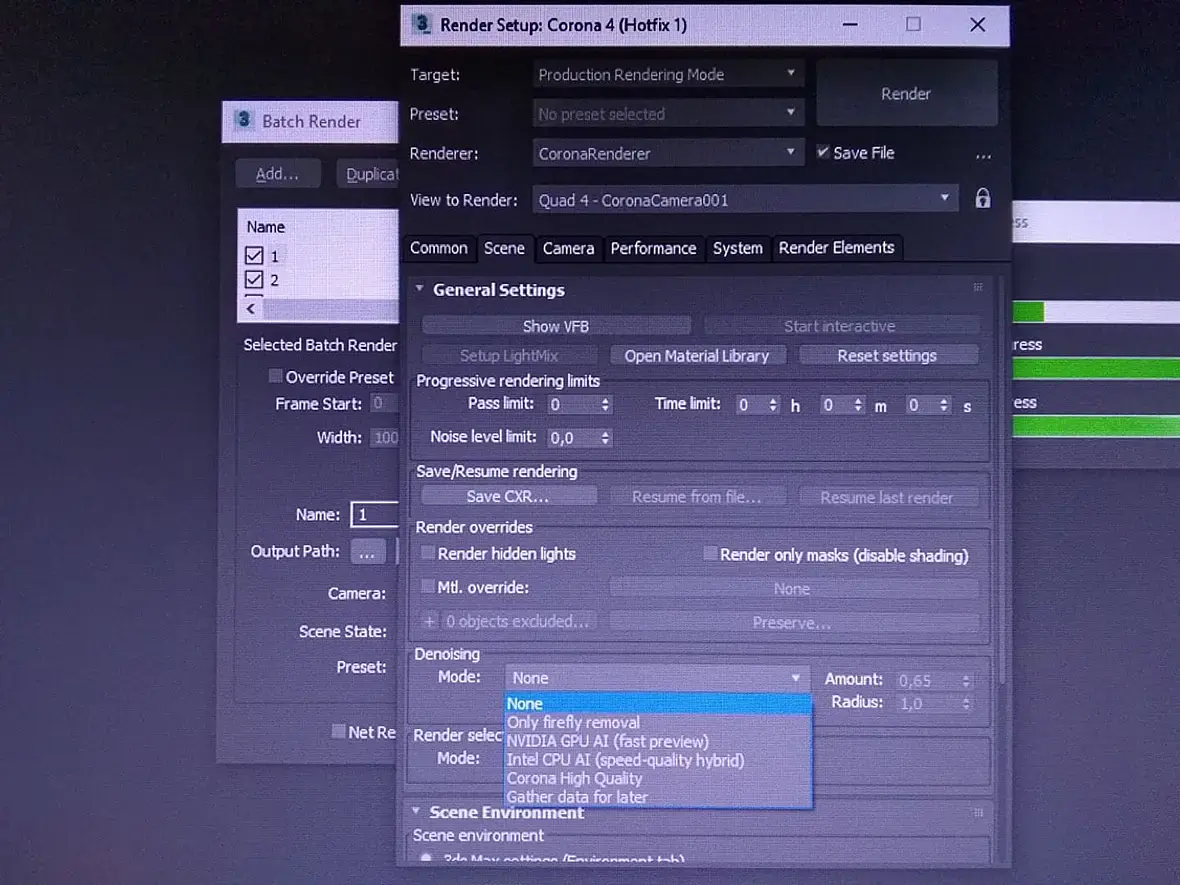Click the Save CXR button

point(508,497)
